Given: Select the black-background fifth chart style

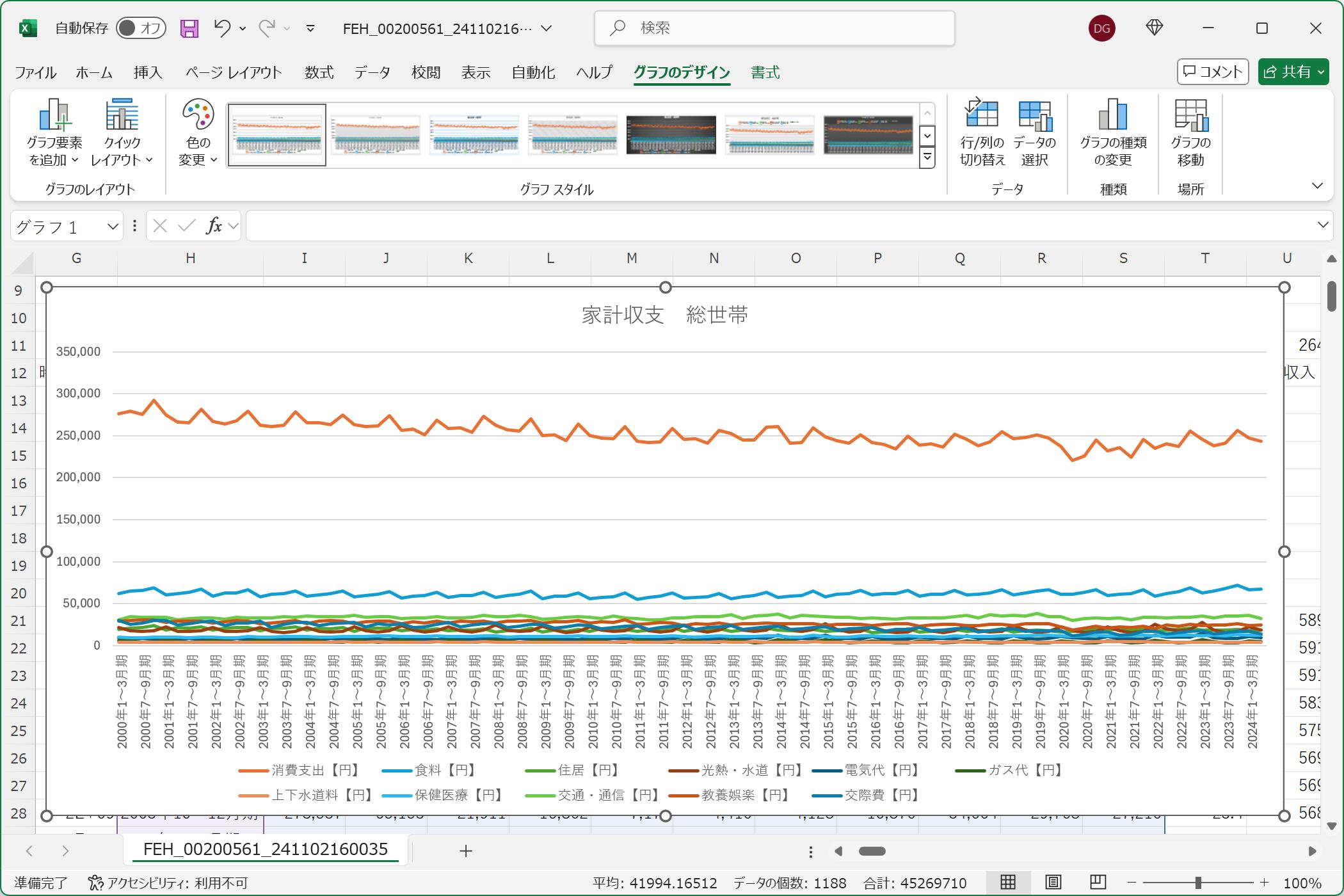Looking at the screenshot, I should 671,135.
